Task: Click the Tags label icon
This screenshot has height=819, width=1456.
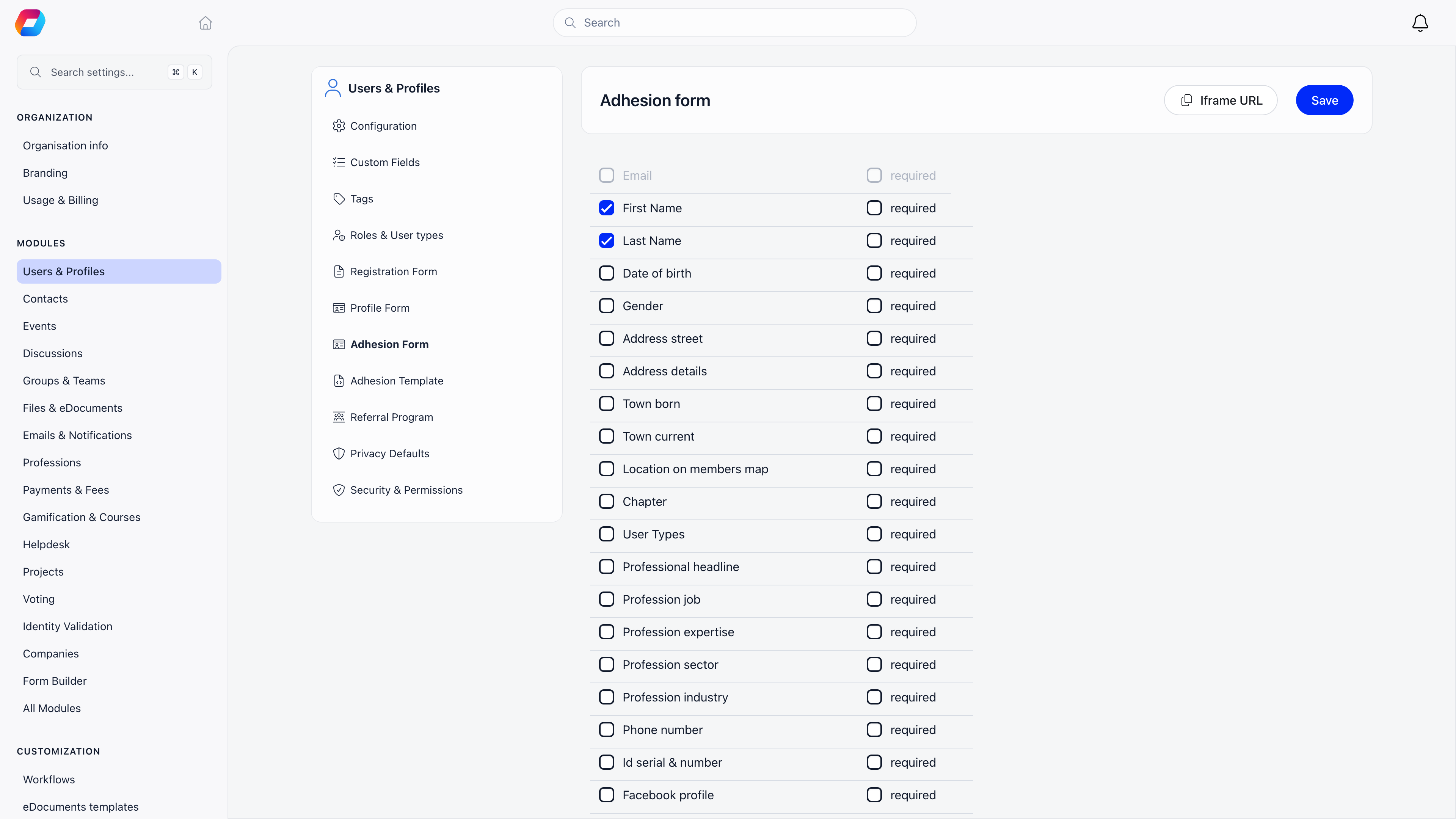Action: pos(339,199)
